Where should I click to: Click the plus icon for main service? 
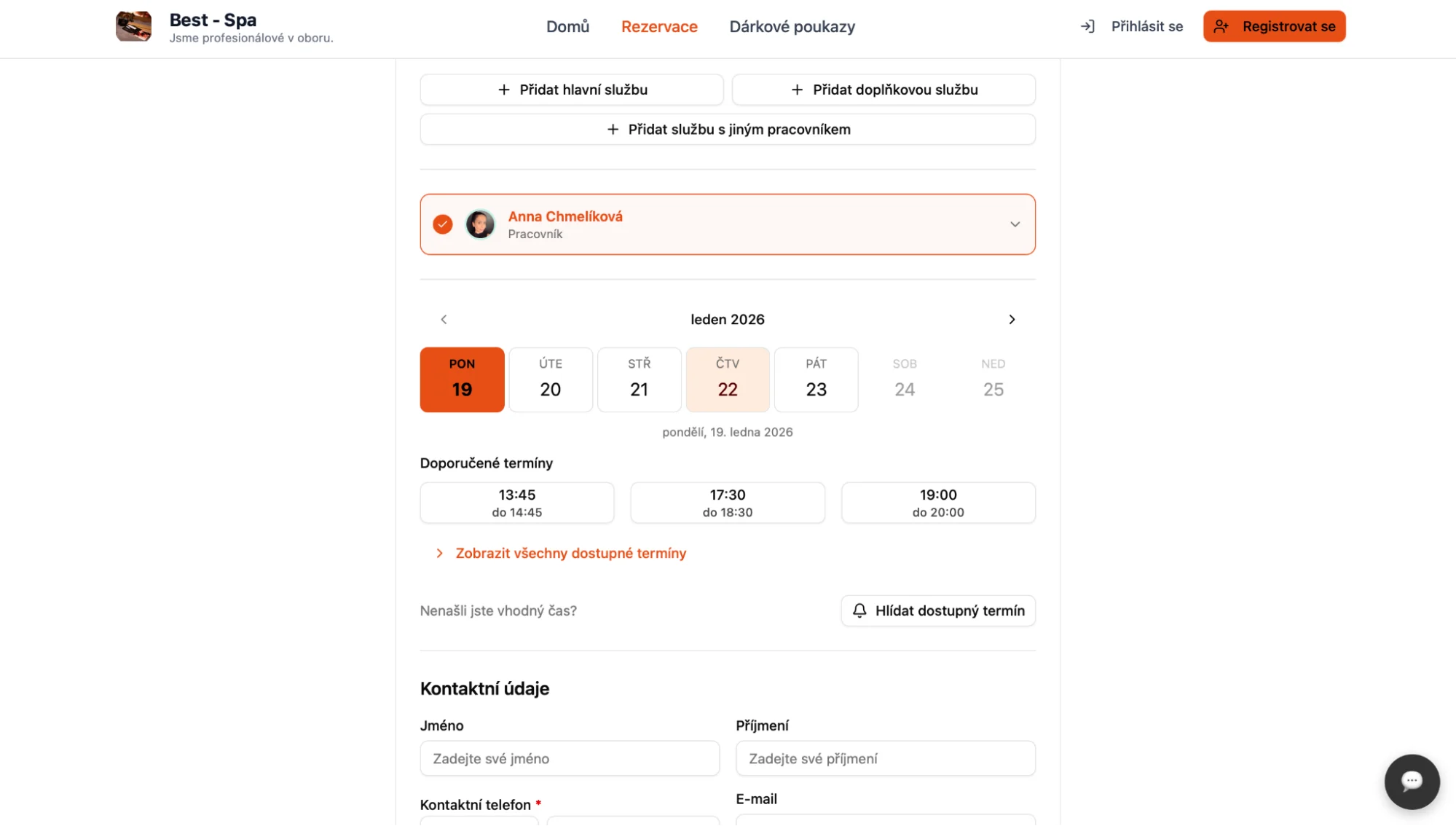tap(504, 90)
